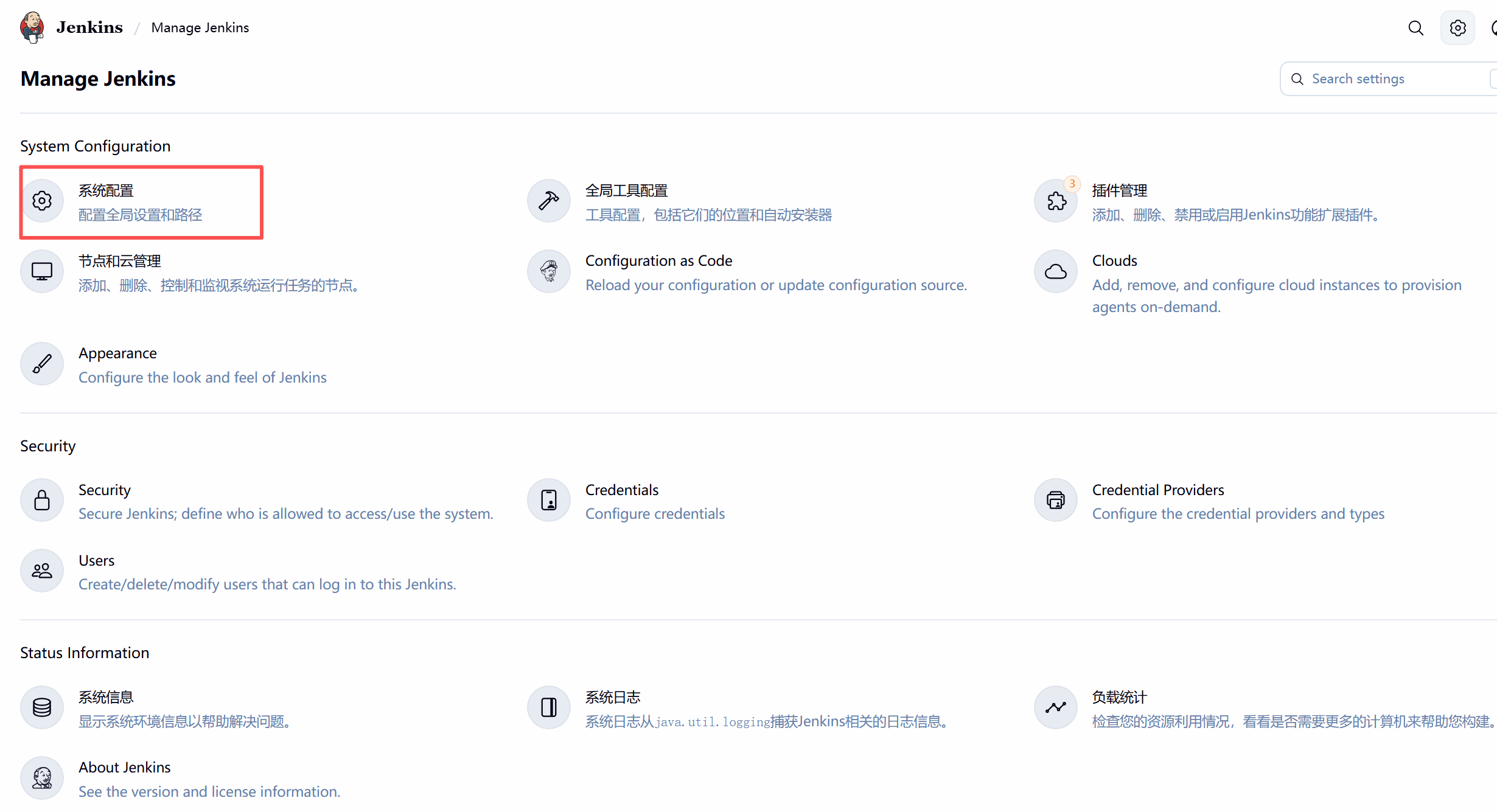Open Credential Providers title link

pyautogui.click(x=1158, y=490)
